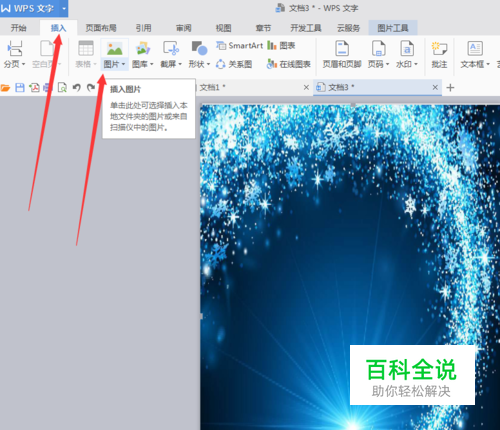Expand the 形状 dropdown arrow
The image size is (500, 430).
pyautogui.click(x=208, y=64)
